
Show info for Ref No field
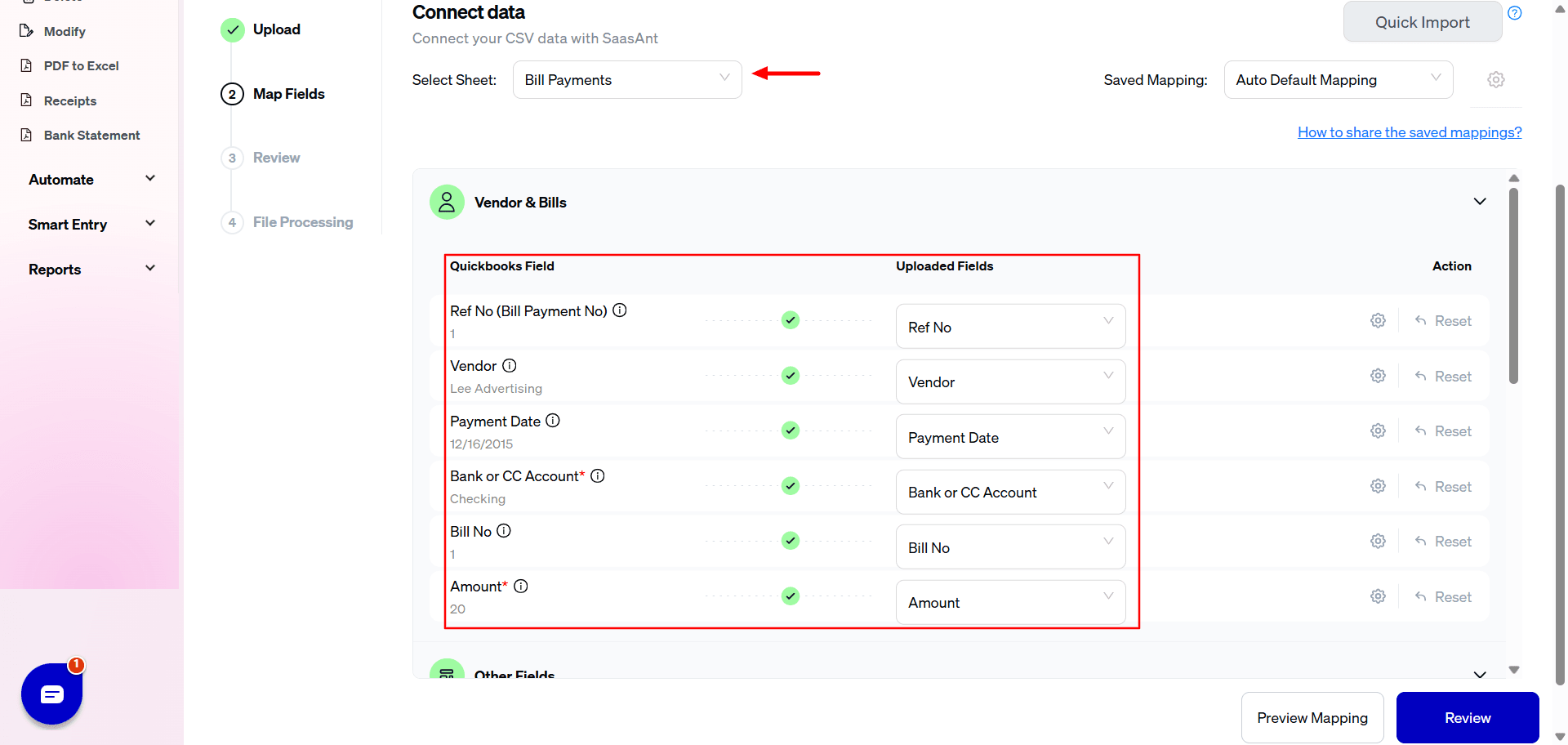pyautogui.click(x=620, y=310)
